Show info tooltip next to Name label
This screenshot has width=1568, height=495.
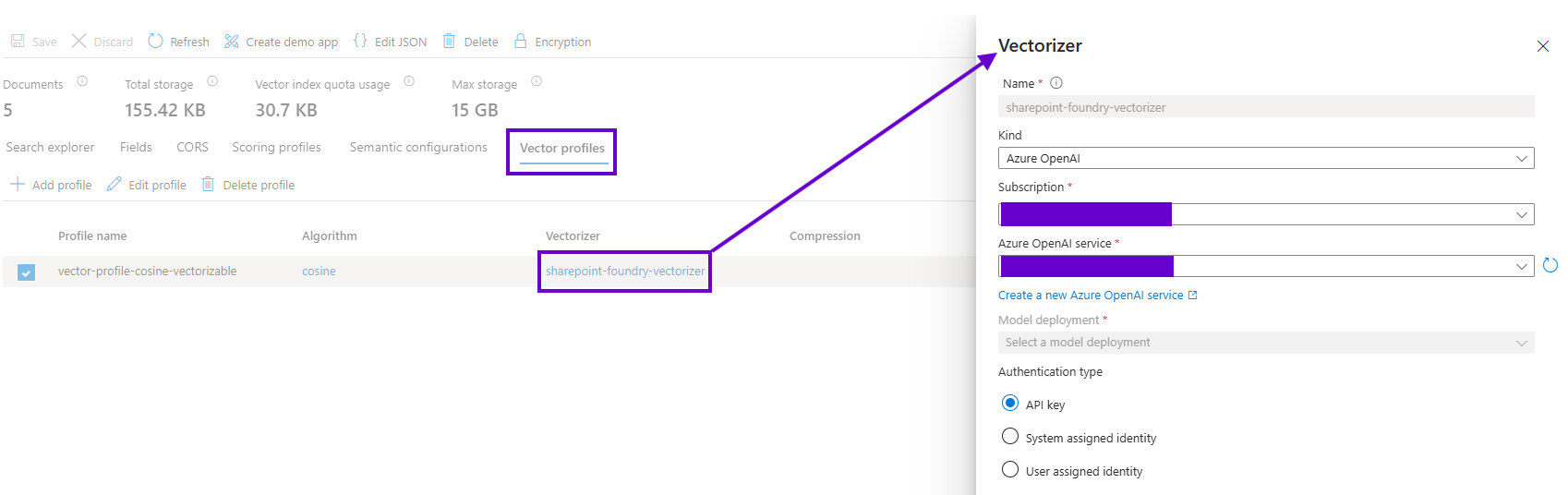(1056, 83)
